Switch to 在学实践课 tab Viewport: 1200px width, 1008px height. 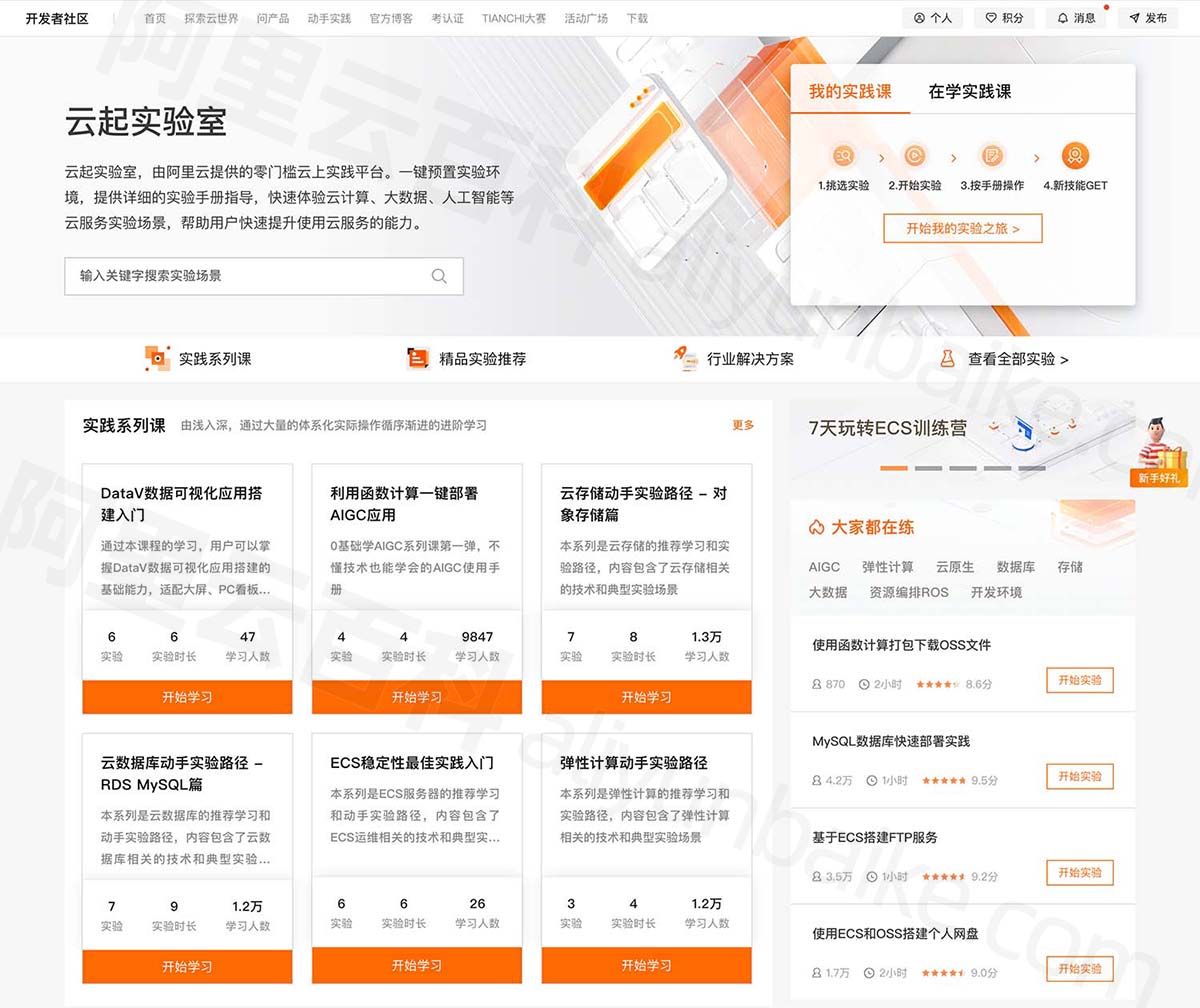pos(970,91)
